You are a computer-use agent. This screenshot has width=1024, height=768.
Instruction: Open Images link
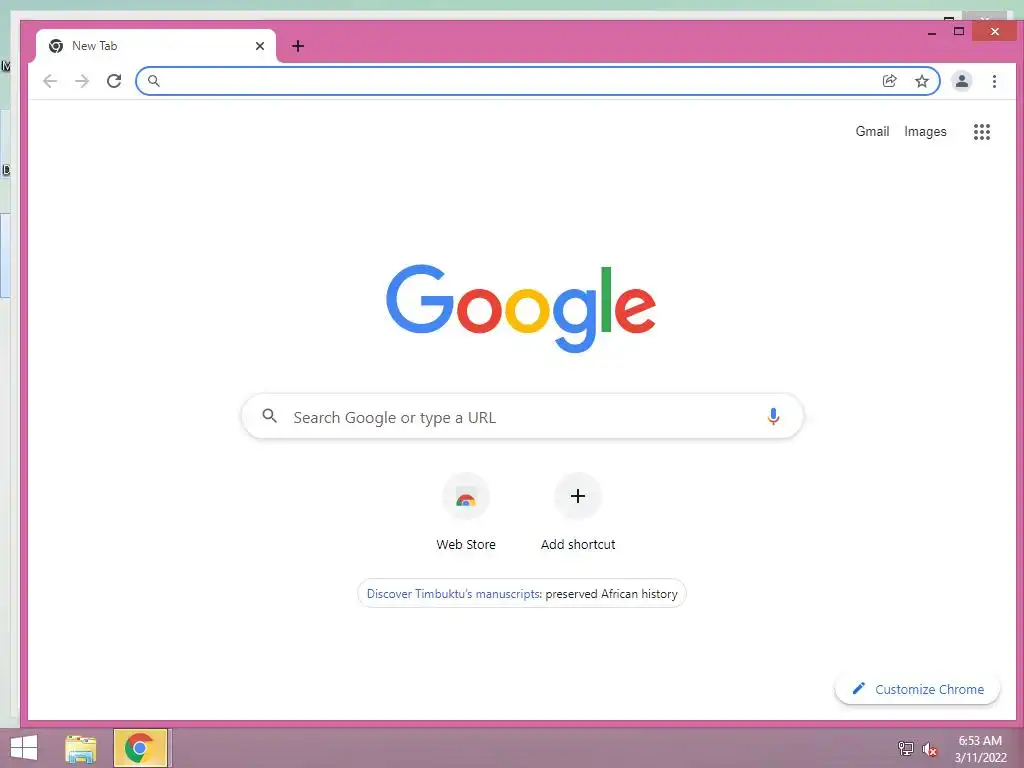[x=925, y=131]
